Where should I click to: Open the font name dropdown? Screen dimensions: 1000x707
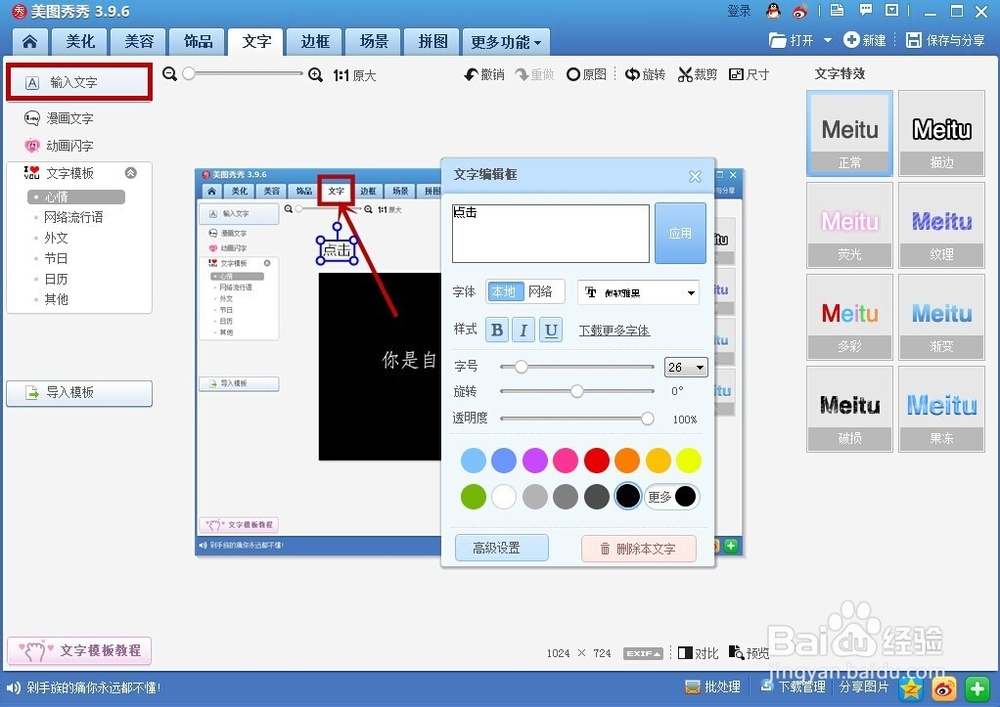pos(638,293)
